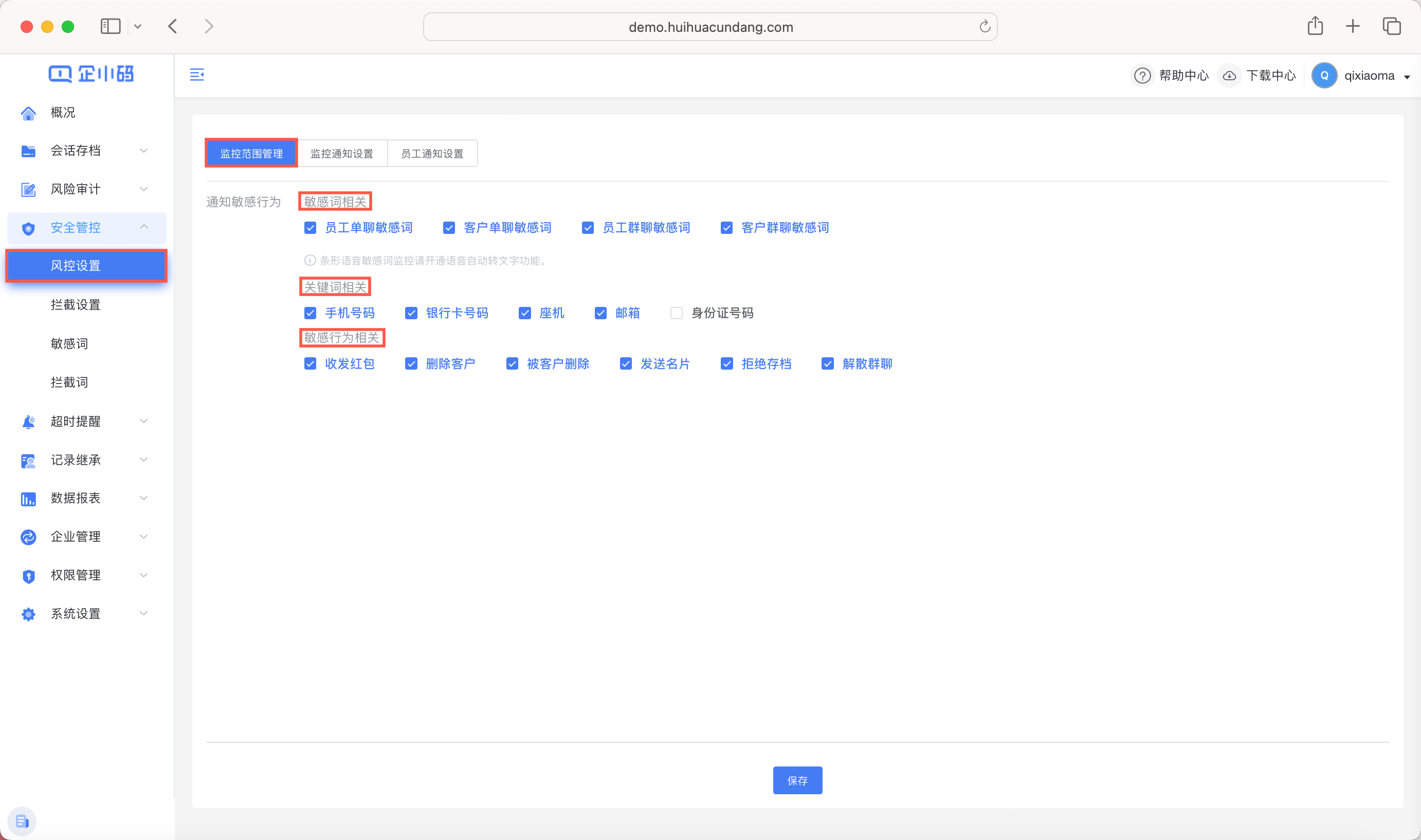Uncheck 客户群聊敏感词 checkbox
The image size is (1421, 840).
click(726, 228)
